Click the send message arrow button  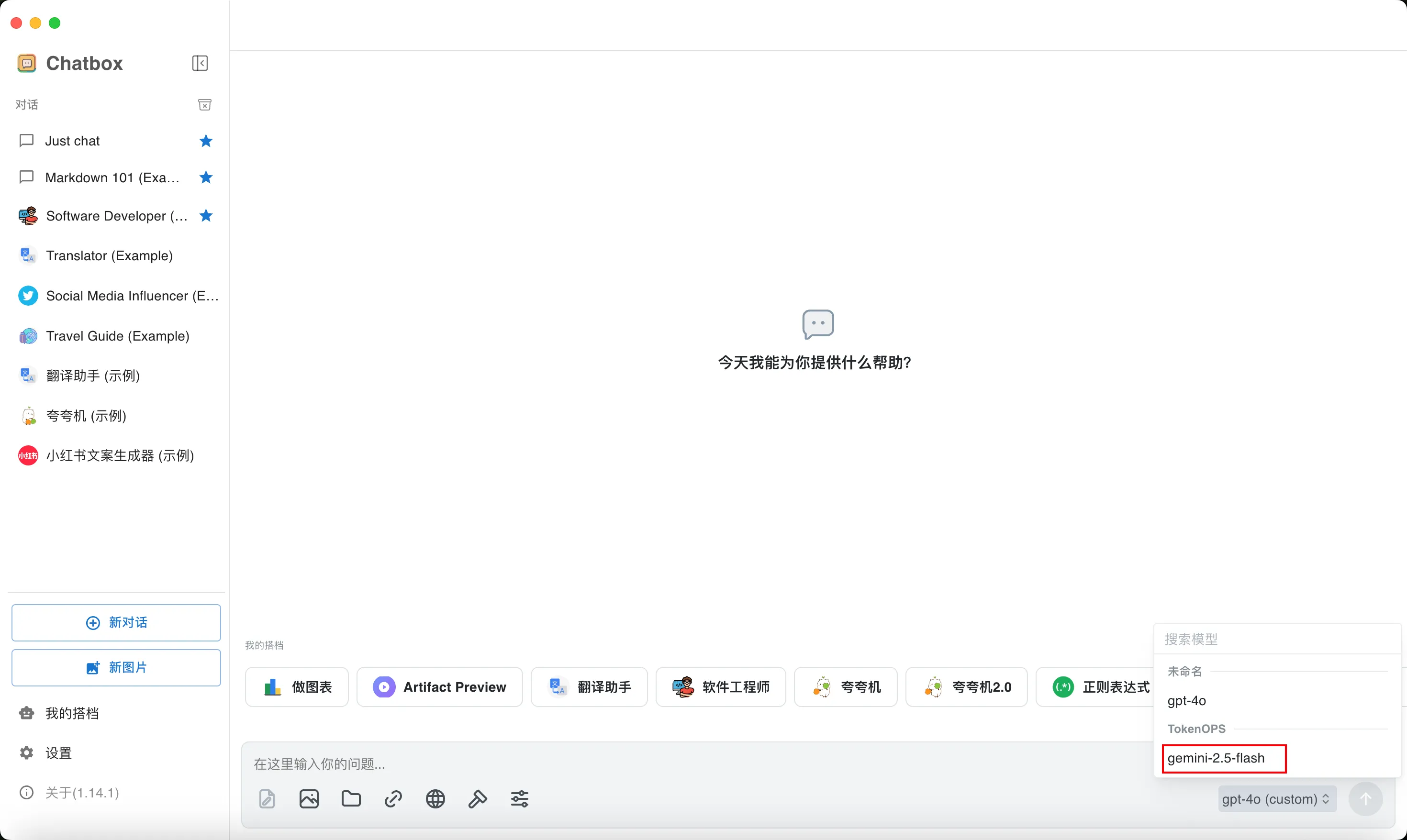pyautogui.click(x=1365, y=799)
